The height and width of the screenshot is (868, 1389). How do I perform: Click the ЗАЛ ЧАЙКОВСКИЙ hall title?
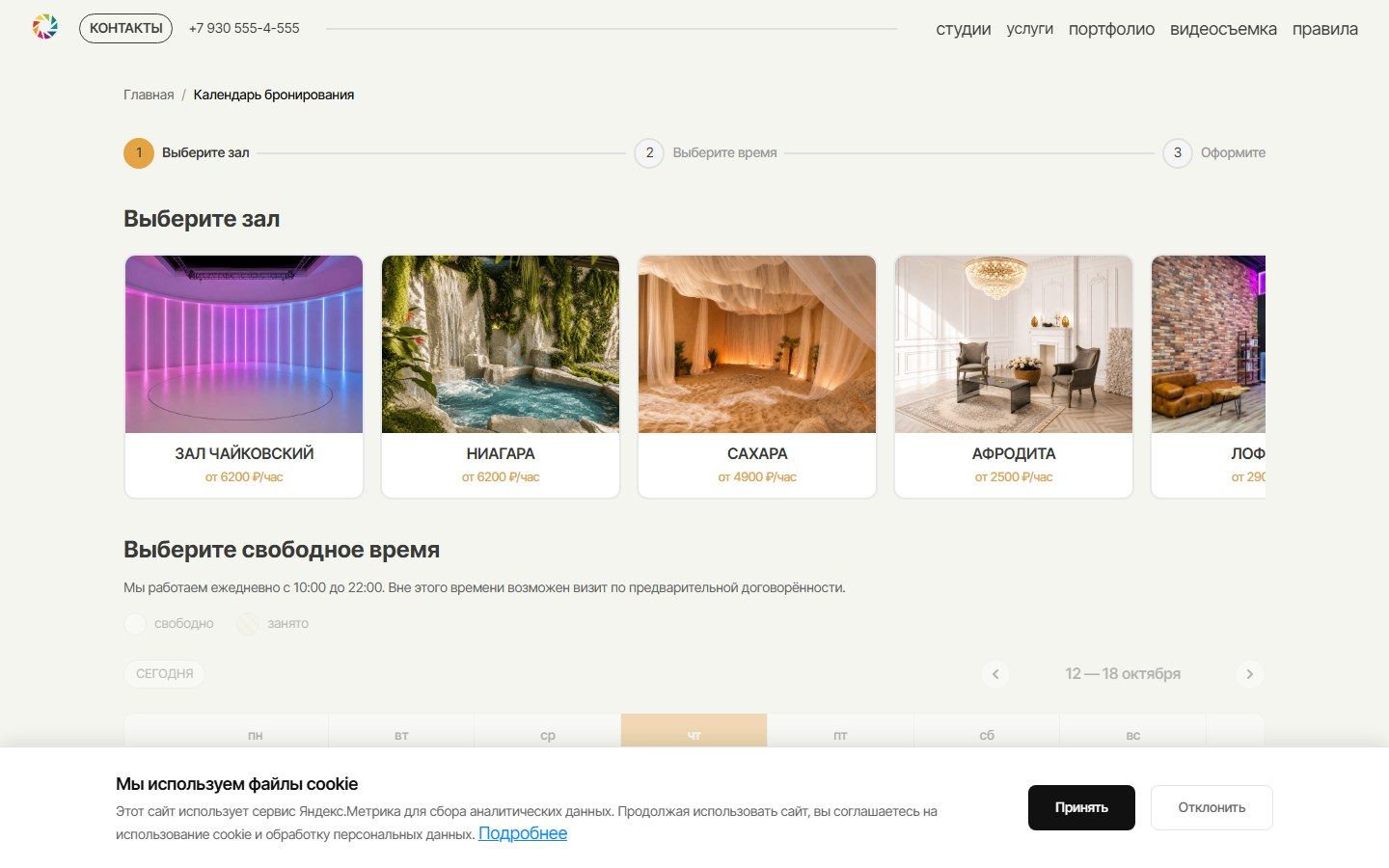click(244, 453)
